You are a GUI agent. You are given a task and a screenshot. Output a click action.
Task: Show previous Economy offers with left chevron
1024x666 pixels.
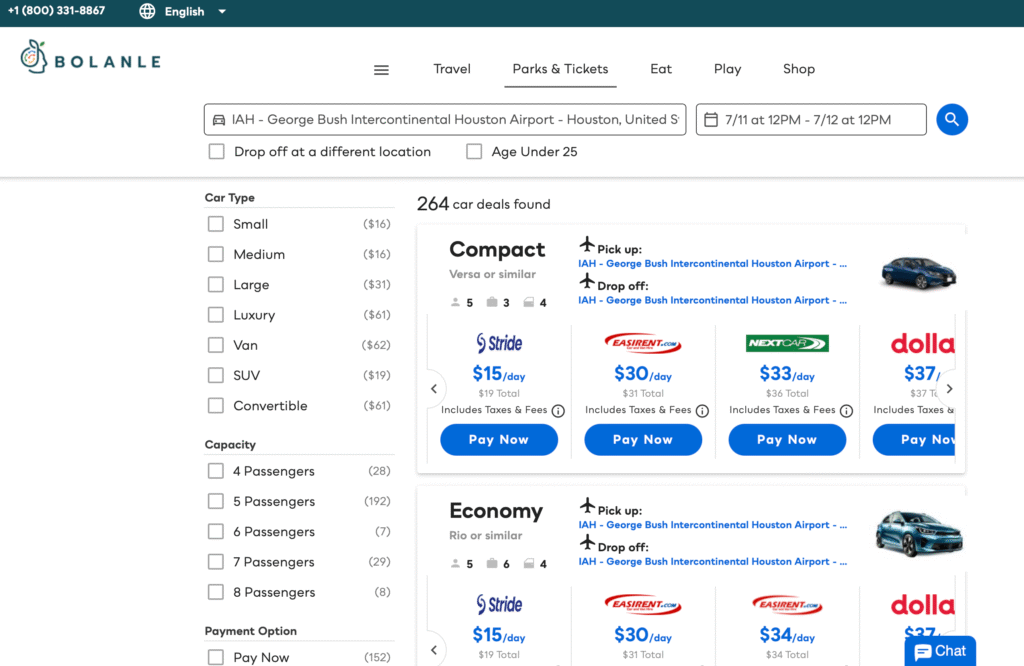[x=434, y=650]
